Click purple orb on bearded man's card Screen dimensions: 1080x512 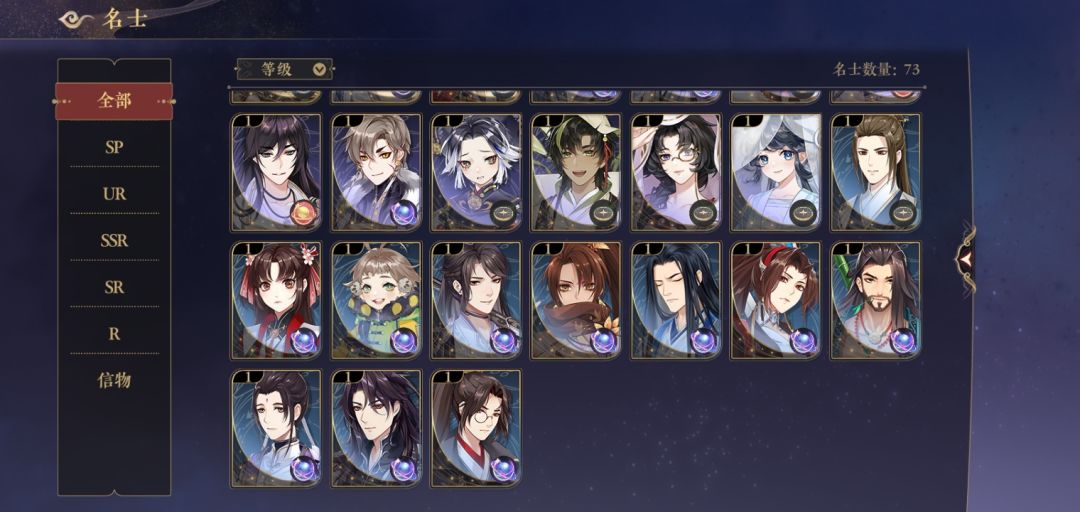coord(903,341)
